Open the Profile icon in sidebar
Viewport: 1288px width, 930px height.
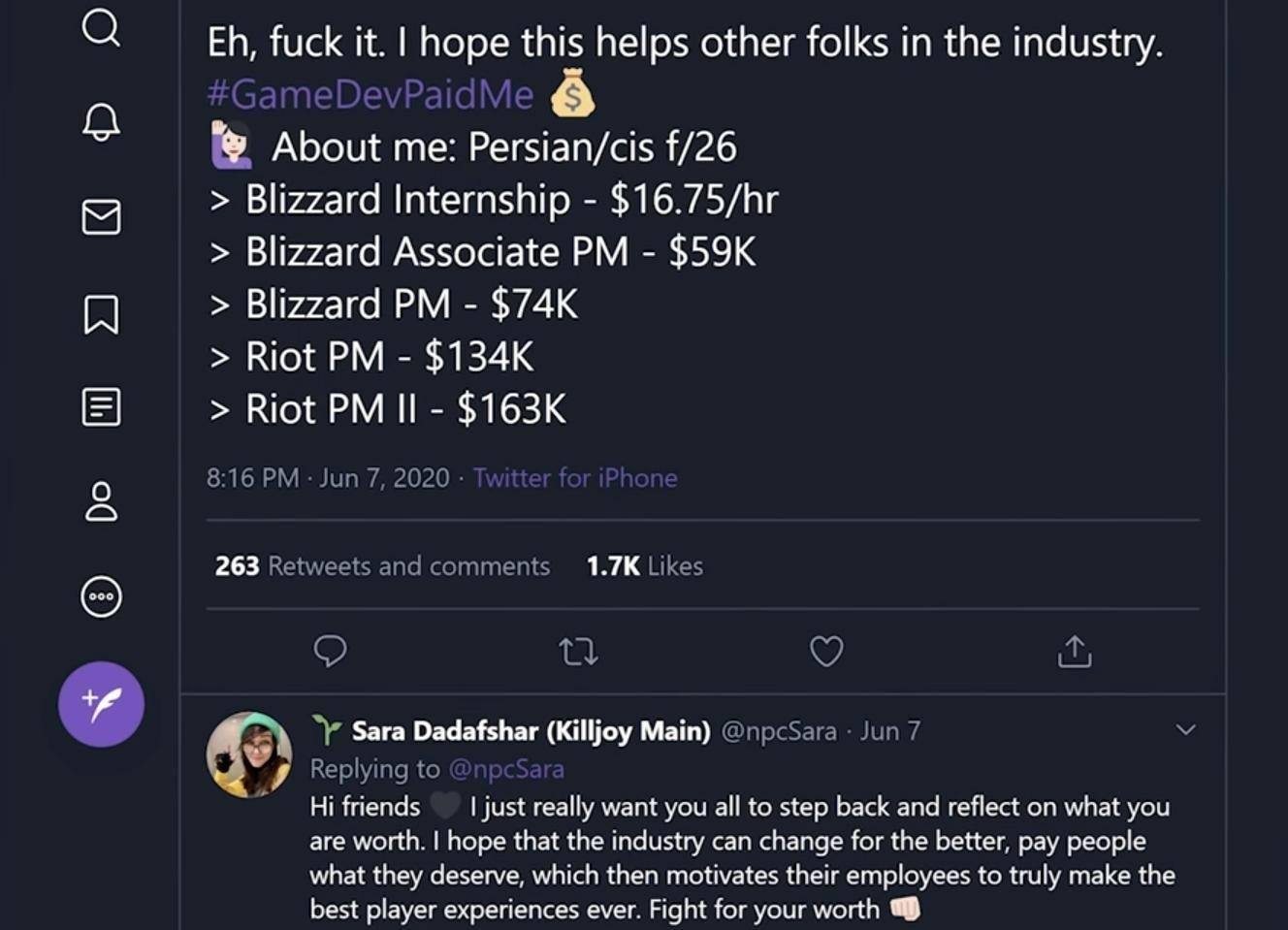(101, 501)
